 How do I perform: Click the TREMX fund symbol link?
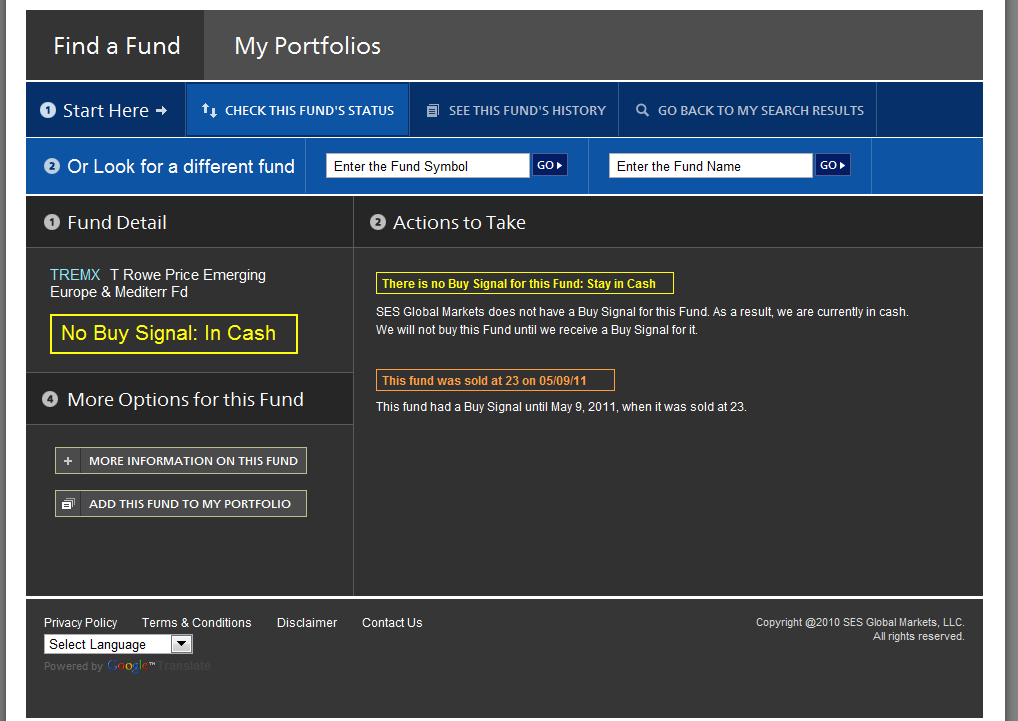pyautogui.click(x=75, y=275)
